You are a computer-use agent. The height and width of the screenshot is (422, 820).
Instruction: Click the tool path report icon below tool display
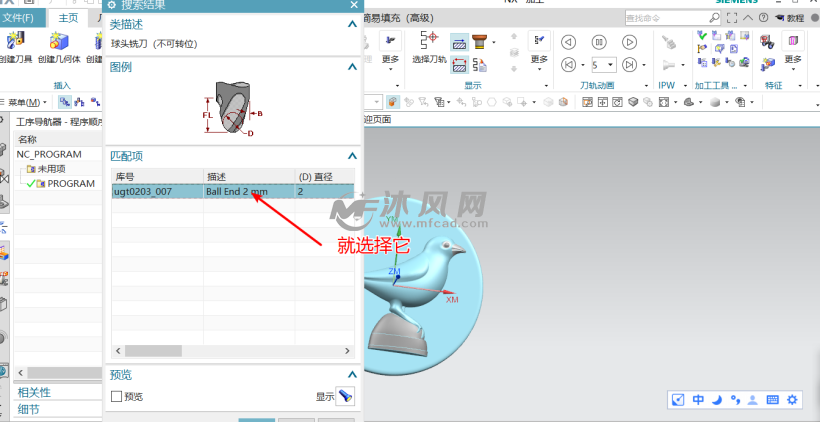(x=480, y=65)
